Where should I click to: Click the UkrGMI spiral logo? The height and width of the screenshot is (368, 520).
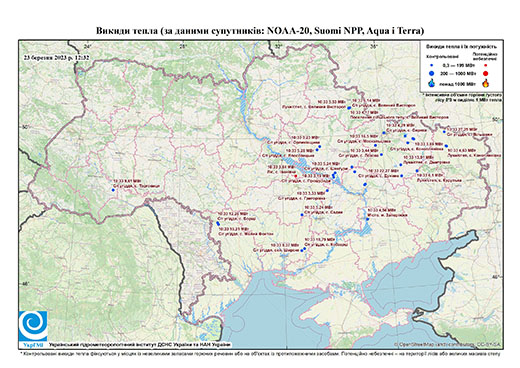point(33,326)
